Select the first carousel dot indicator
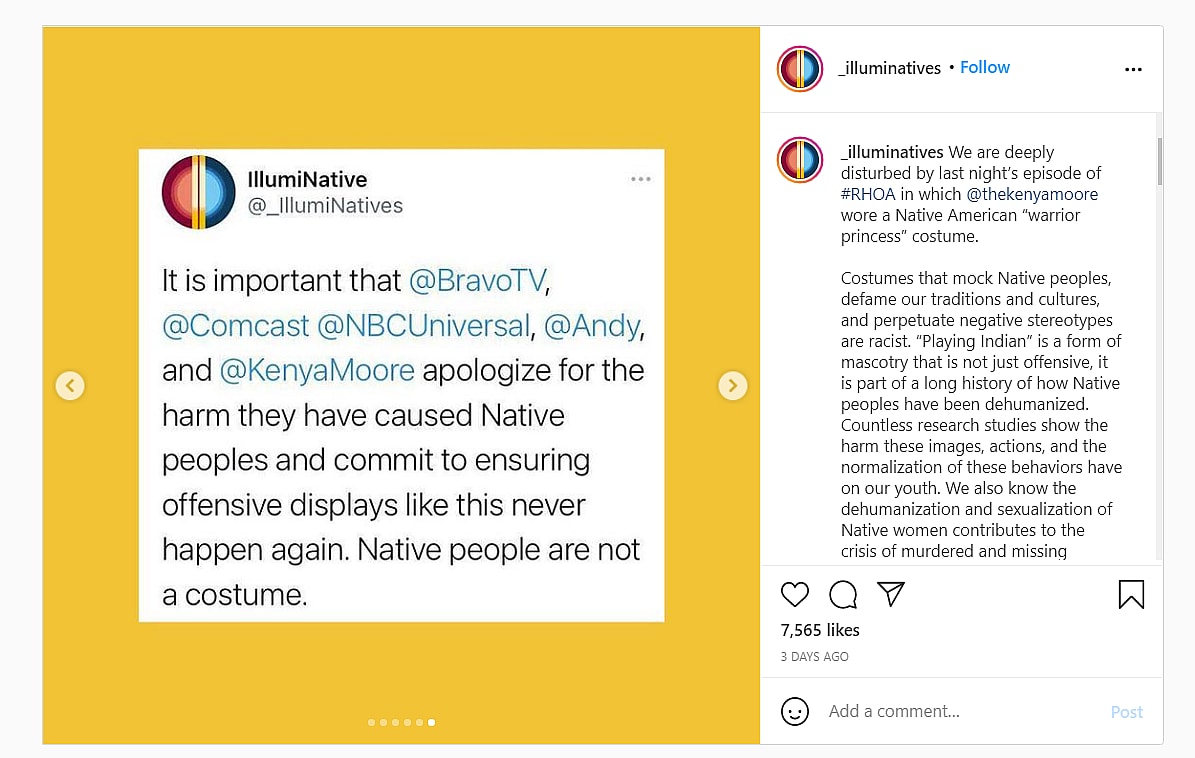1195x758 pixels. pyautogui.click(x=371, y=722)
